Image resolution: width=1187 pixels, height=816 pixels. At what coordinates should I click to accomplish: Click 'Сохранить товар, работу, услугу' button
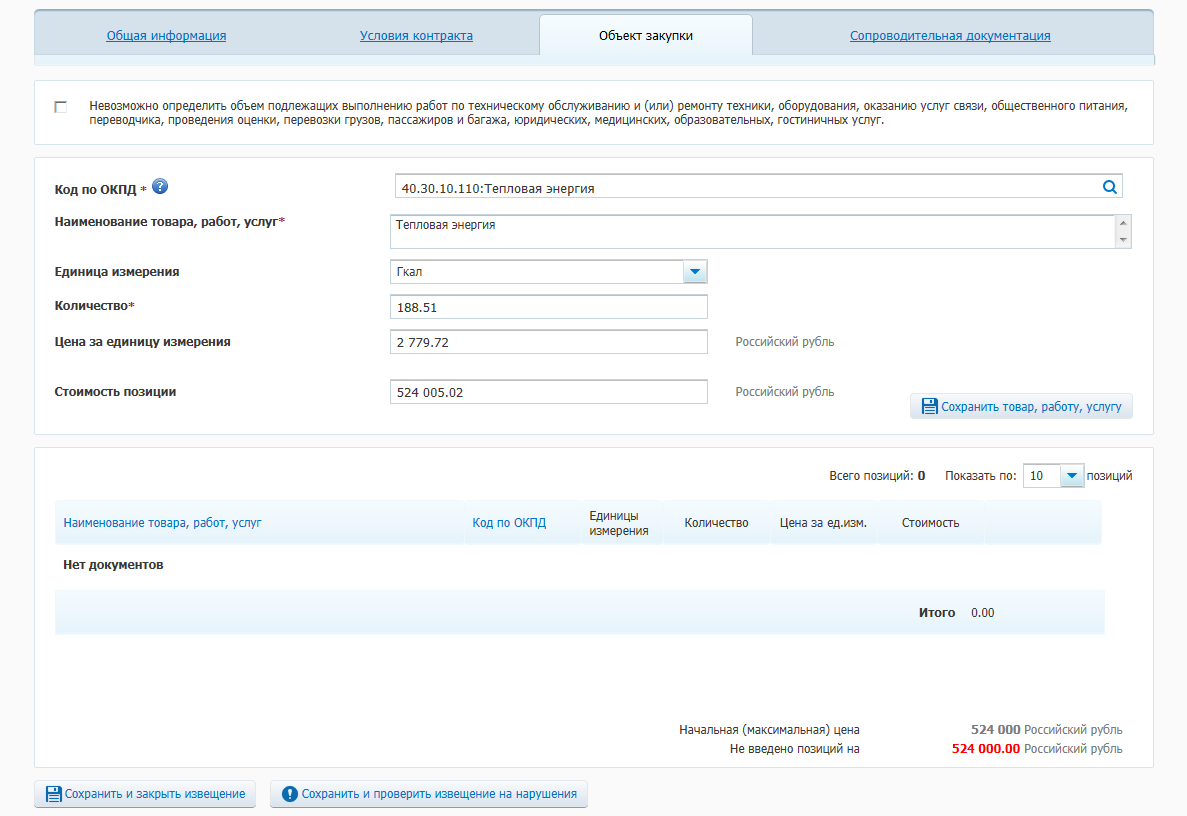(x=1021, y=406)
